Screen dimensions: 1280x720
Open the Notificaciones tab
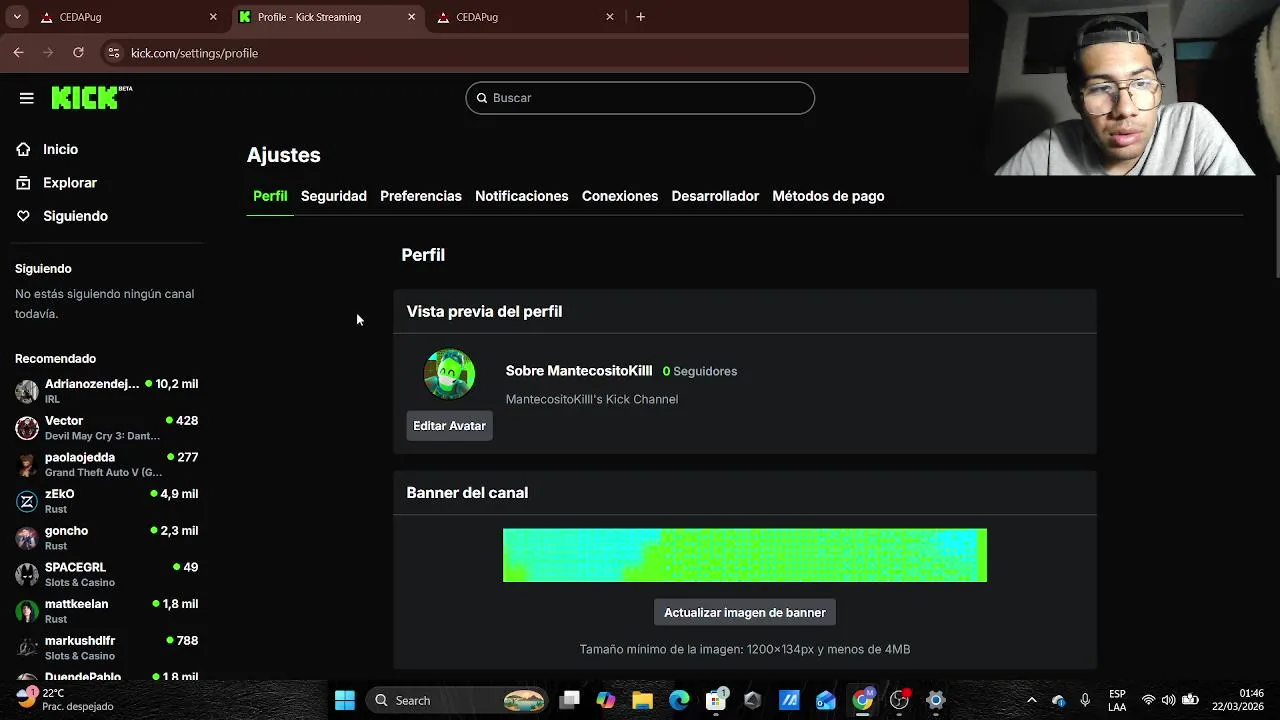coord(522,196)
